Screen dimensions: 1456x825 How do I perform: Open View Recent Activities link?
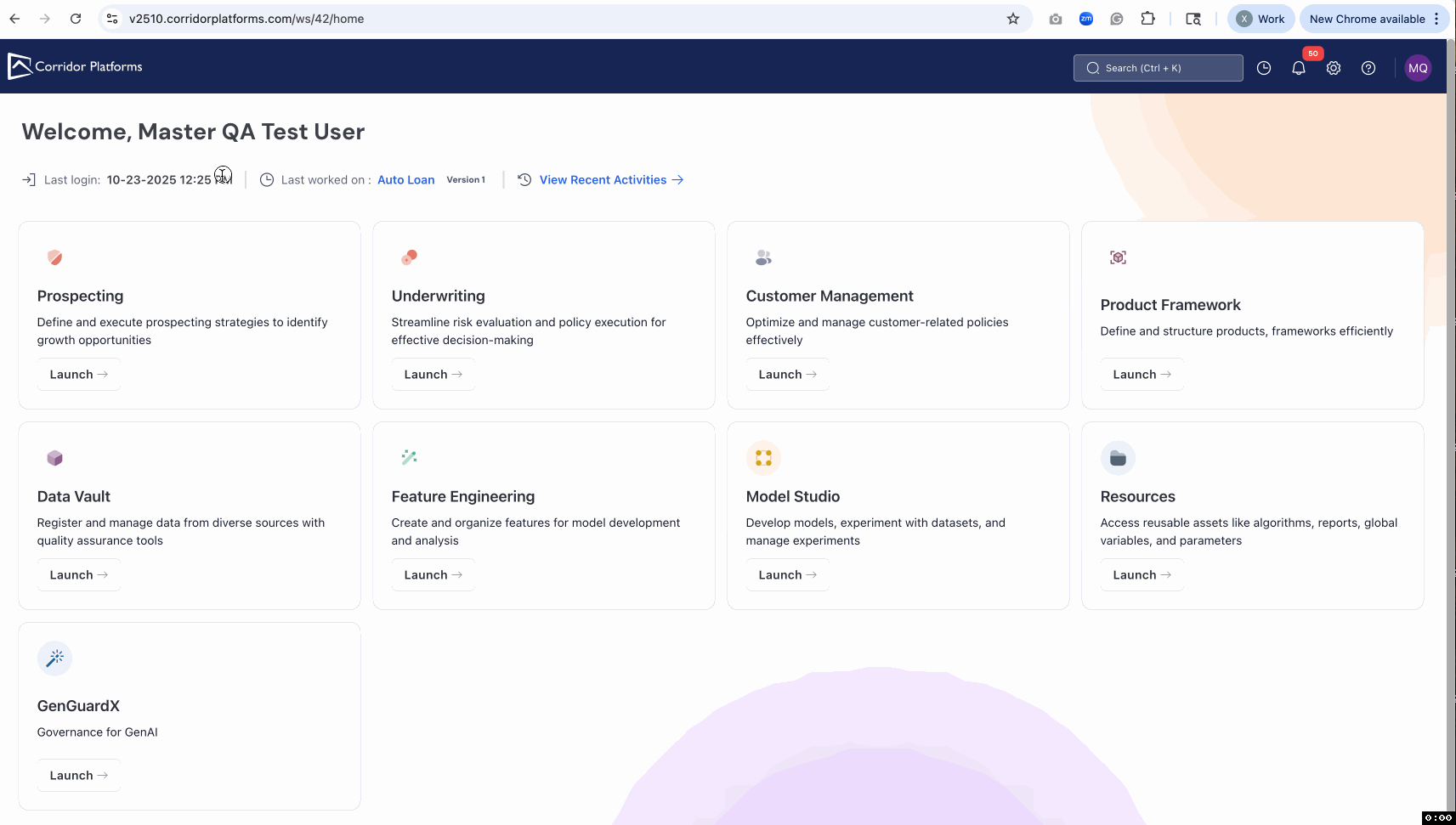point(610,180)
